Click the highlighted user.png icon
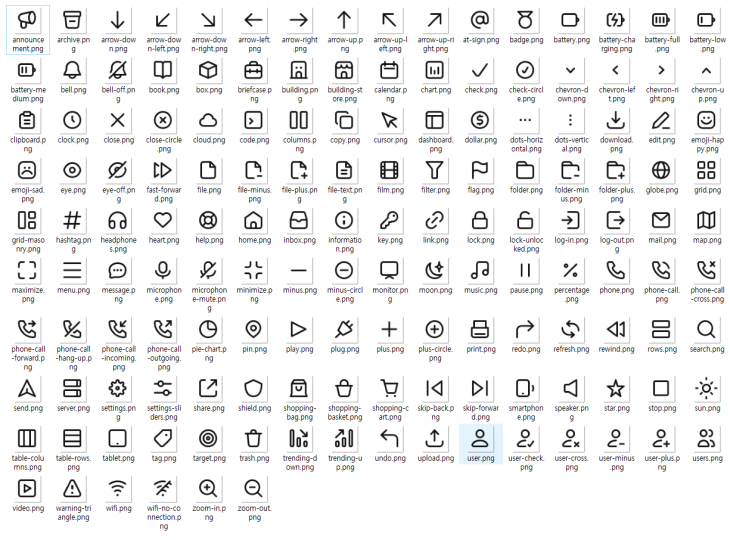This screenshot has height=540, width=730. click(x=480, y=439)
